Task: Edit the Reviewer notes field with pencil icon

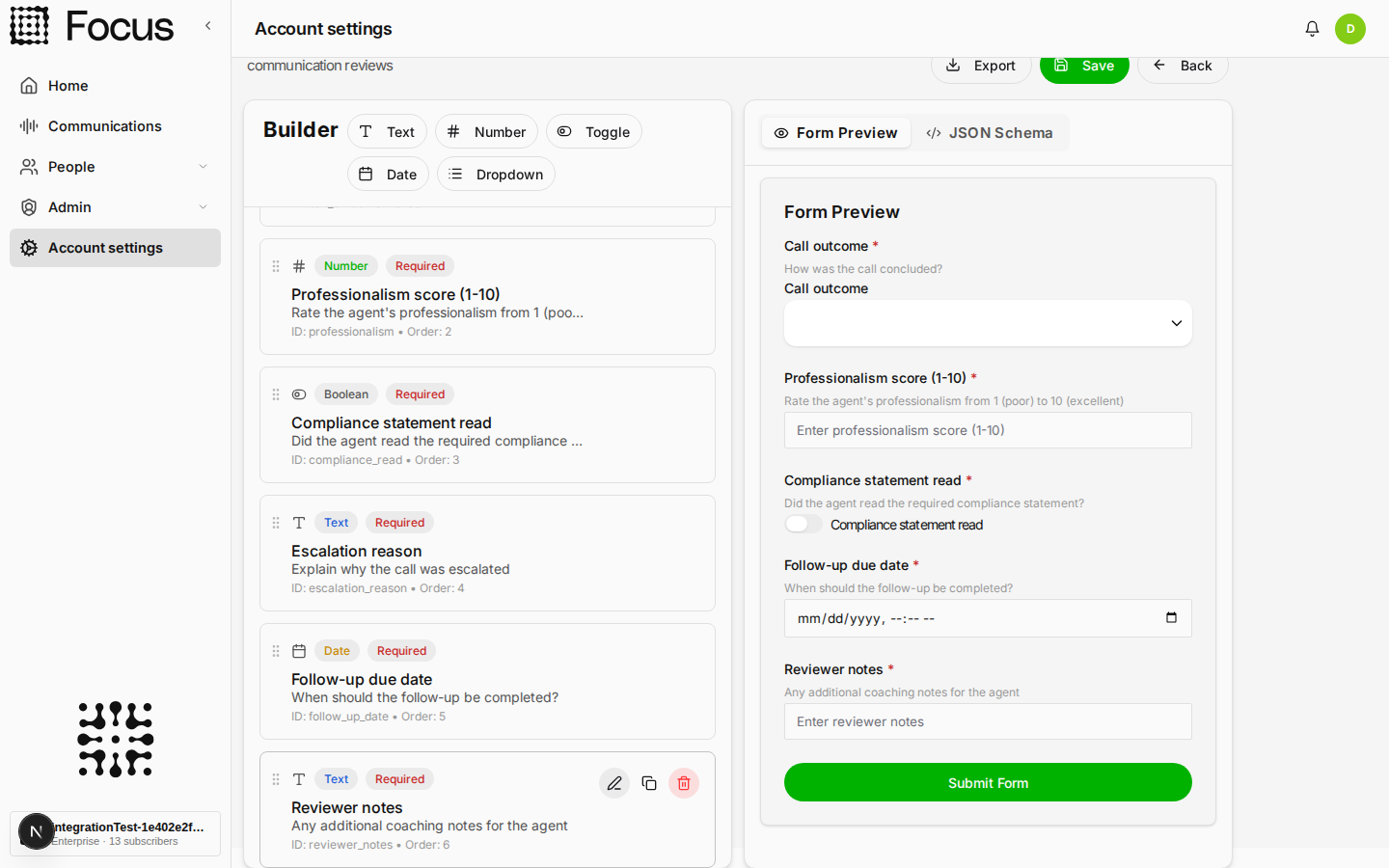Action: pyautogui.click(x=614, y=783)
